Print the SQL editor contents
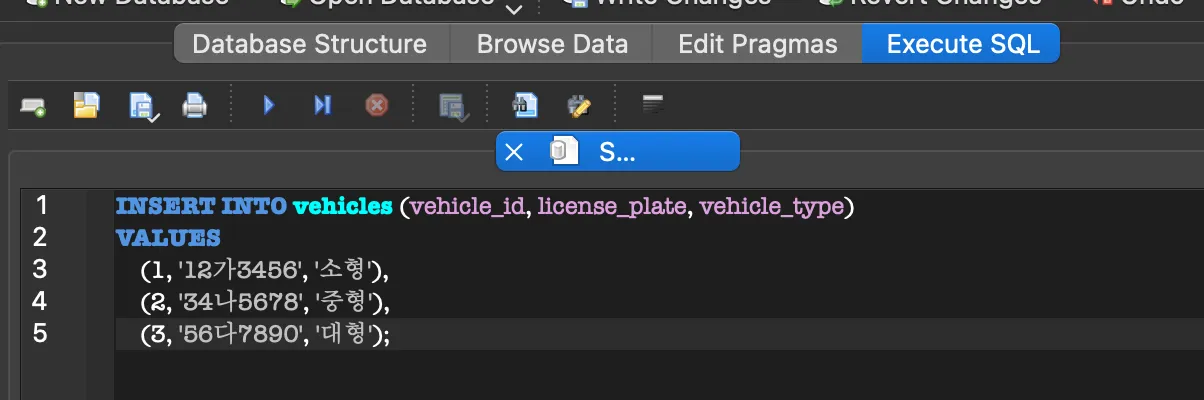 tap(194, 105)
